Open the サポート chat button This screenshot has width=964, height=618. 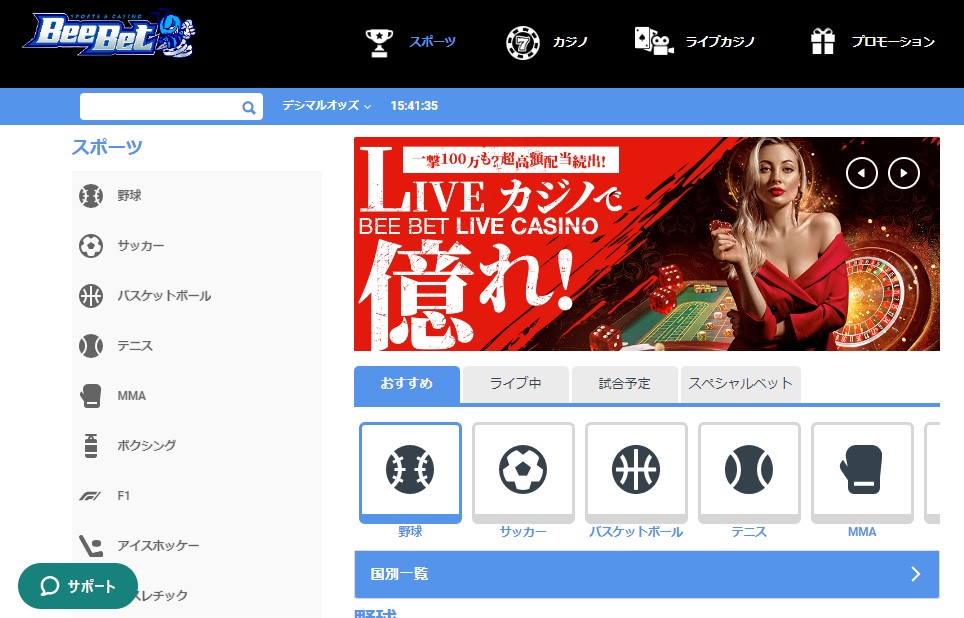tap(78, 586)
